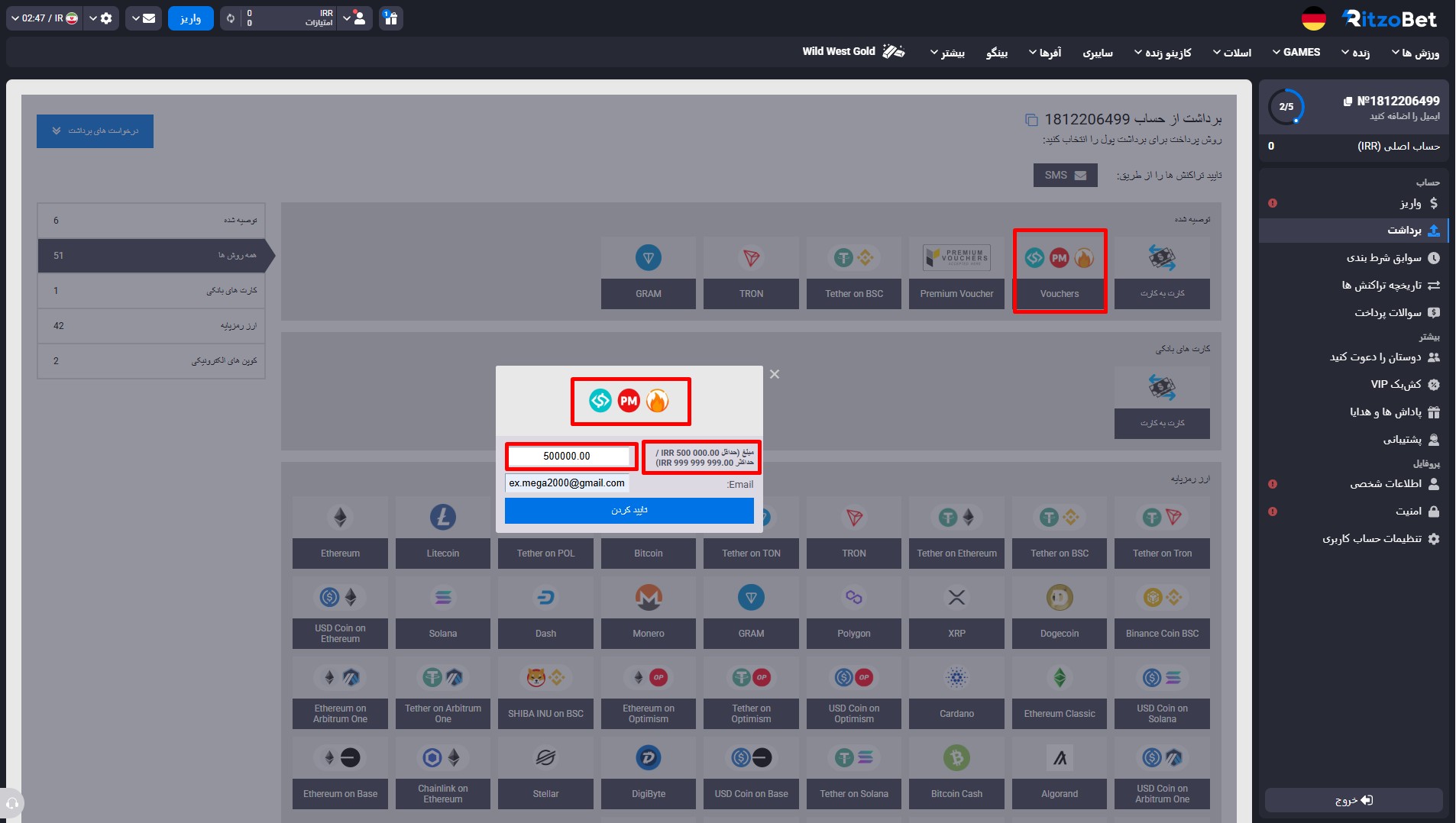Expand the 'بیشتر' more menu
Viewport: 1456px width, 823px height.
947,53
